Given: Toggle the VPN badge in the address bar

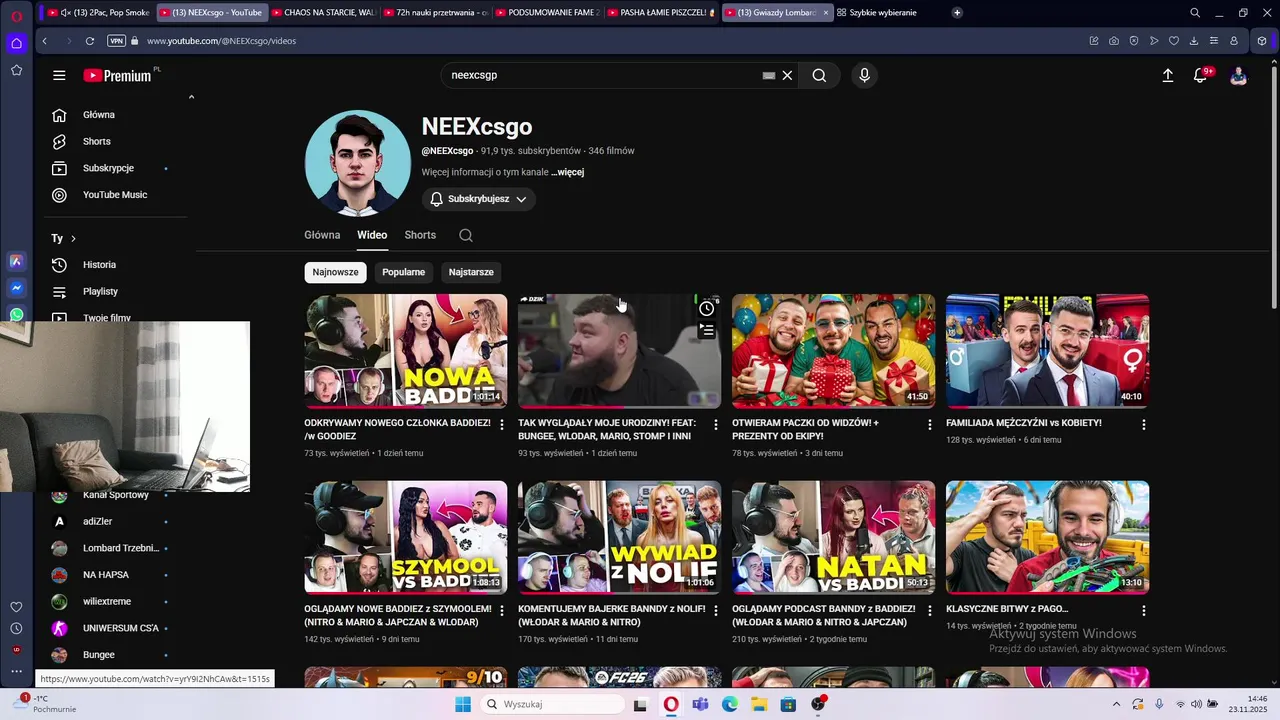Looking at the screenshot, I should point(116,41).
